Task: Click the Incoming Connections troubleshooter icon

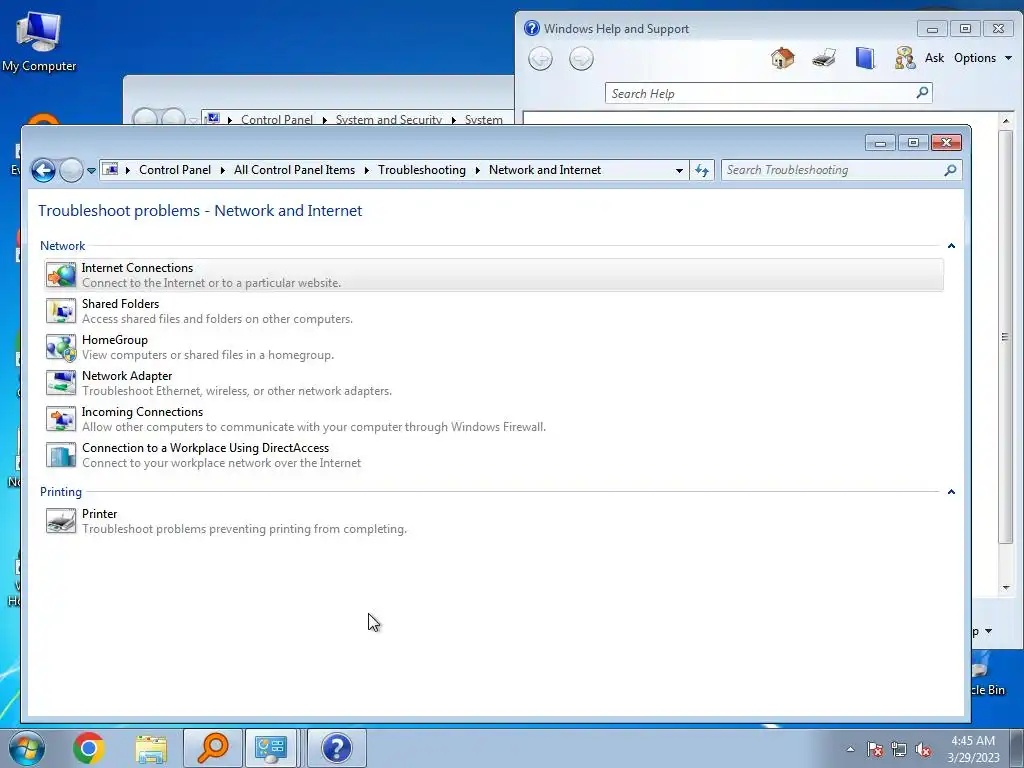Action: coord(61,419)
